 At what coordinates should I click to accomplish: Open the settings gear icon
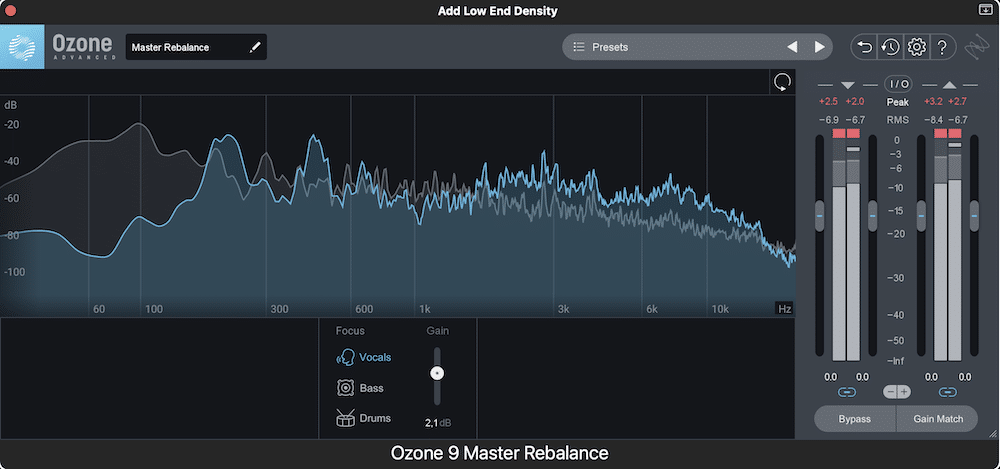pos(916,47)
